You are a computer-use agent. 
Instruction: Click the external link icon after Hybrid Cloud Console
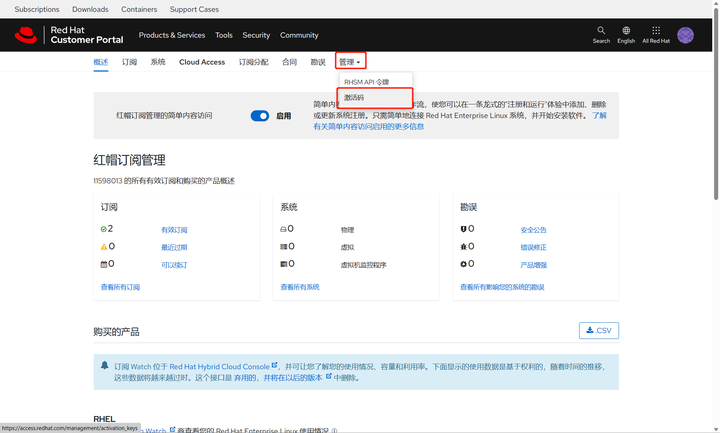(275, 366)
